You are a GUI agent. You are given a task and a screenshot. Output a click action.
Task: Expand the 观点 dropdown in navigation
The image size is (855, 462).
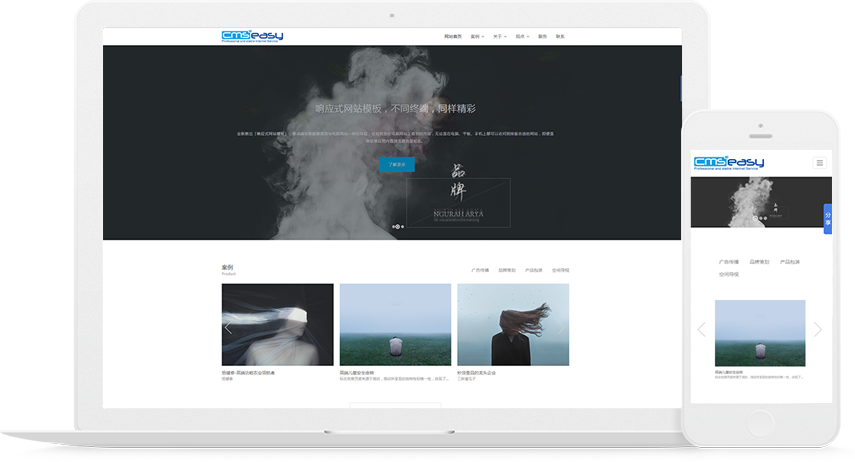click(522, 36)
